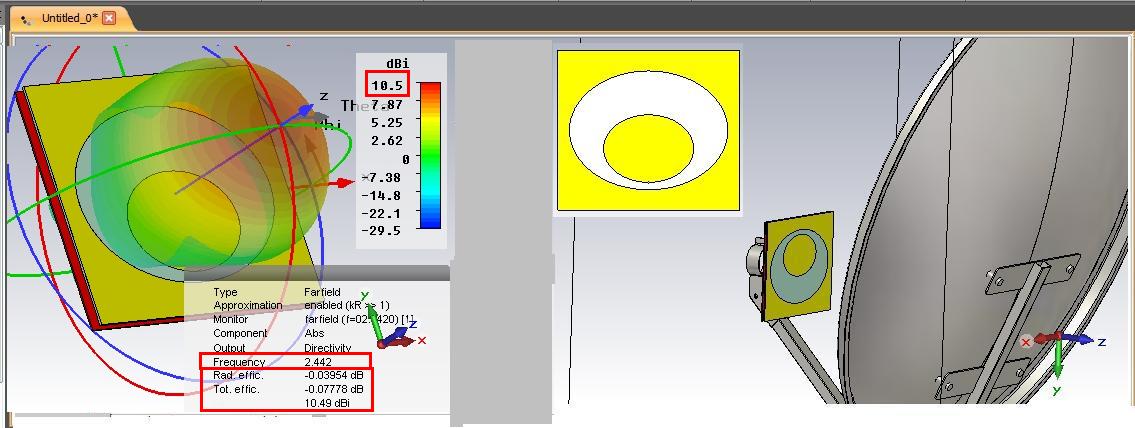This screenshot has height=428, width=1135.
Task: Click the 10.49 dBi directivity value
Action: point(327,403)
